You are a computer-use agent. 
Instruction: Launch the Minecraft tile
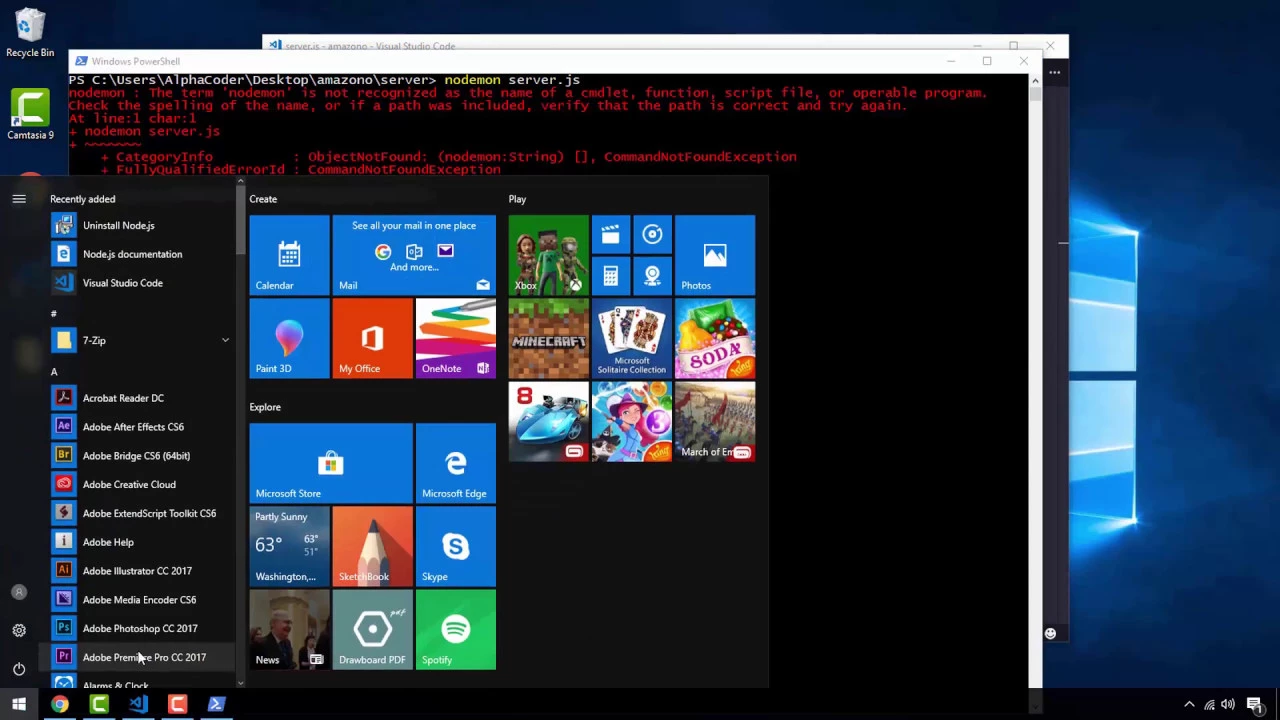point(548,338)
